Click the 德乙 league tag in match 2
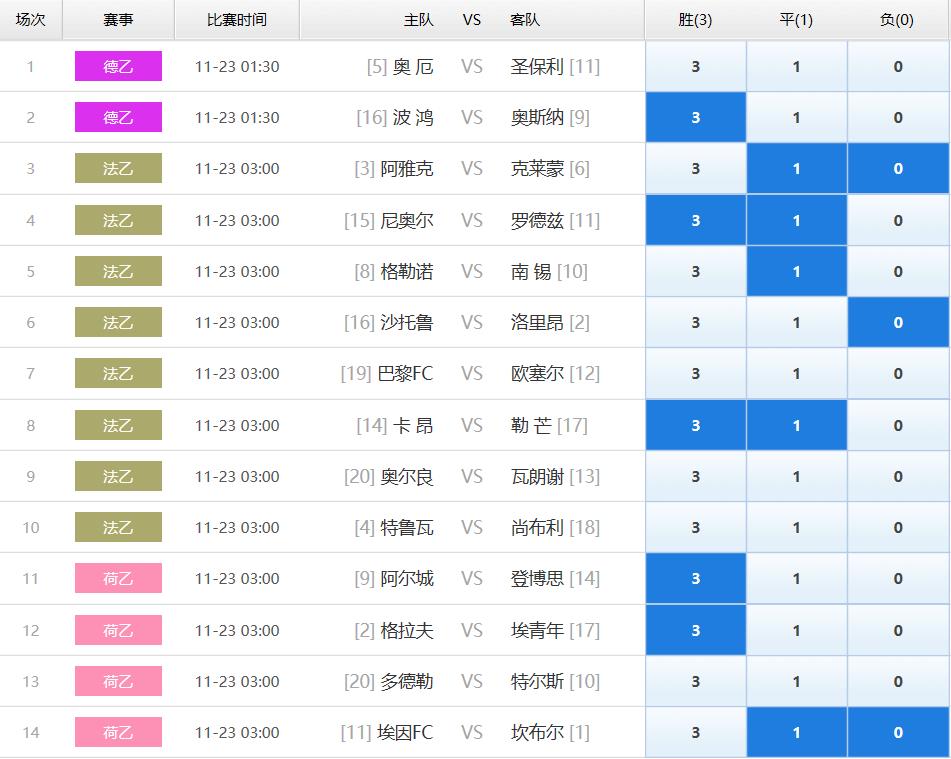951x759 pixels. (x=118, y=117)
